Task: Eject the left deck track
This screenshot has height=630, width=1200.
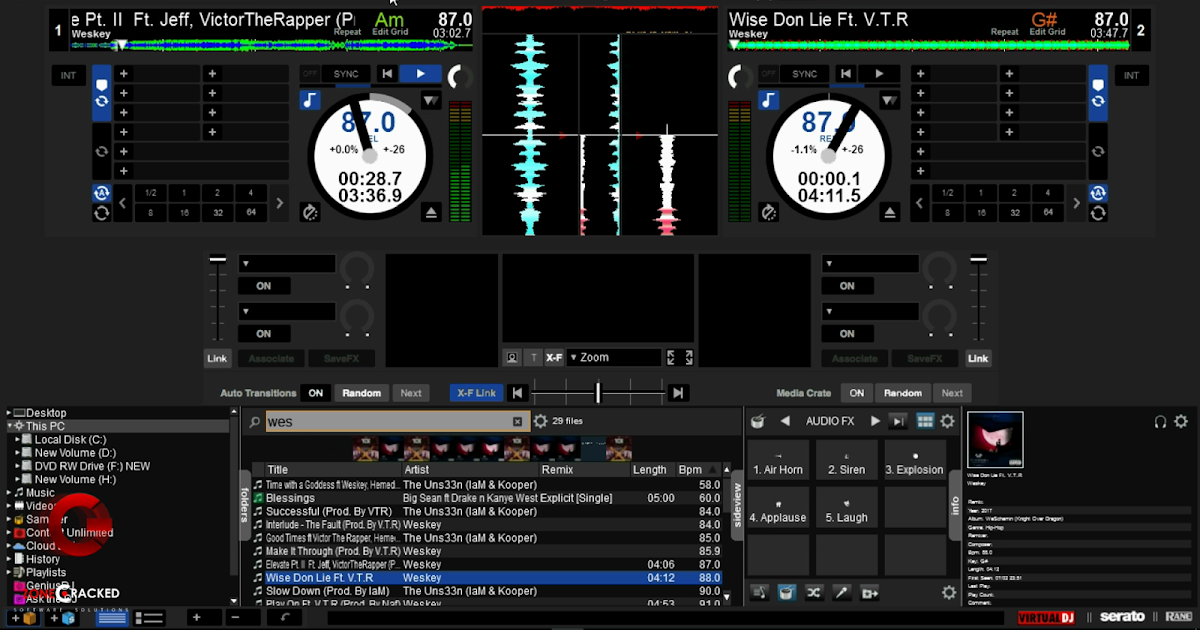Action: coord(431,212)
